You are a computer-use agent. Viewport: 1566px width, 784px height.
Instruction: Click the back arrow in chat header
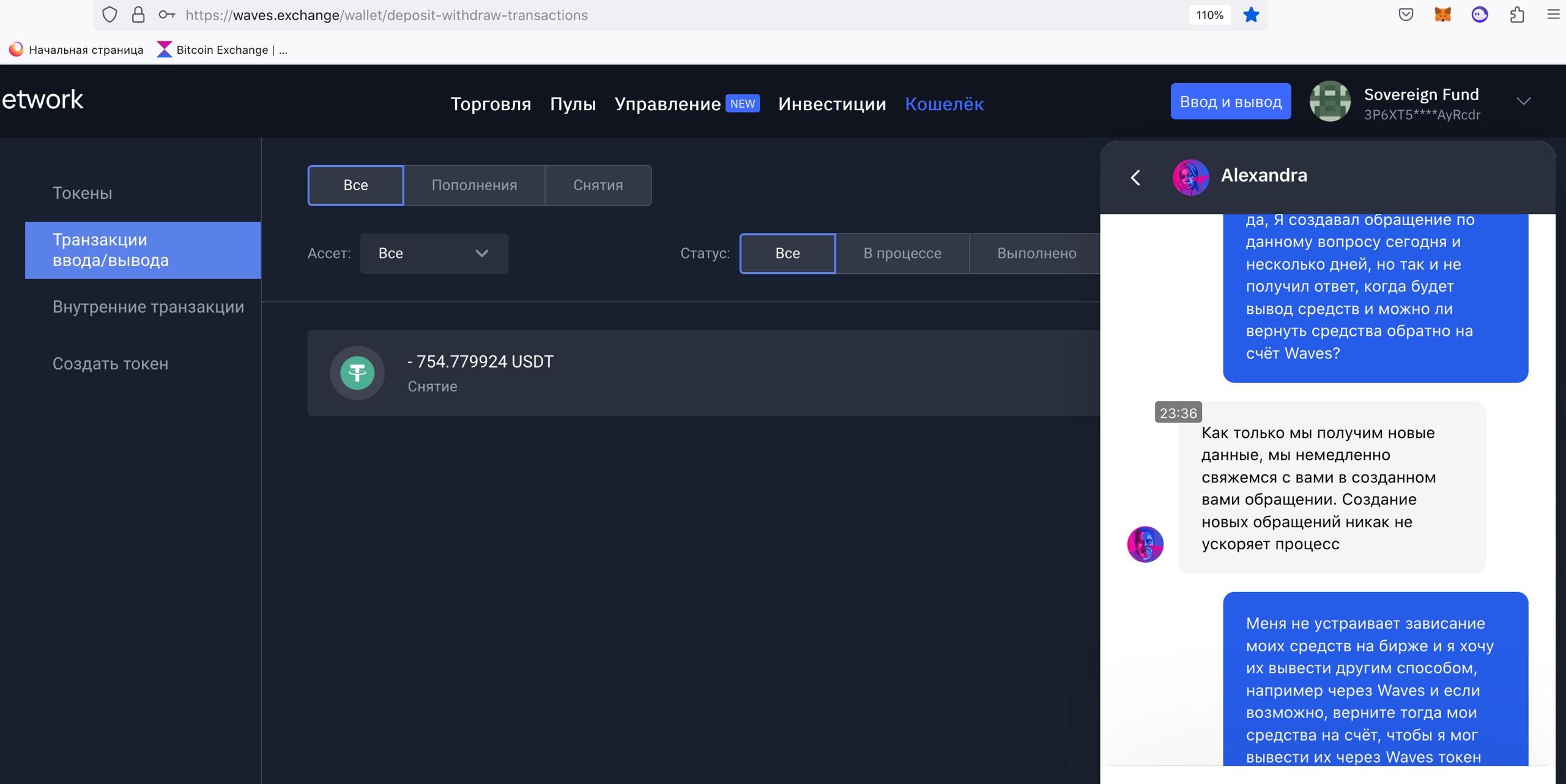[x=1135, y=177]
